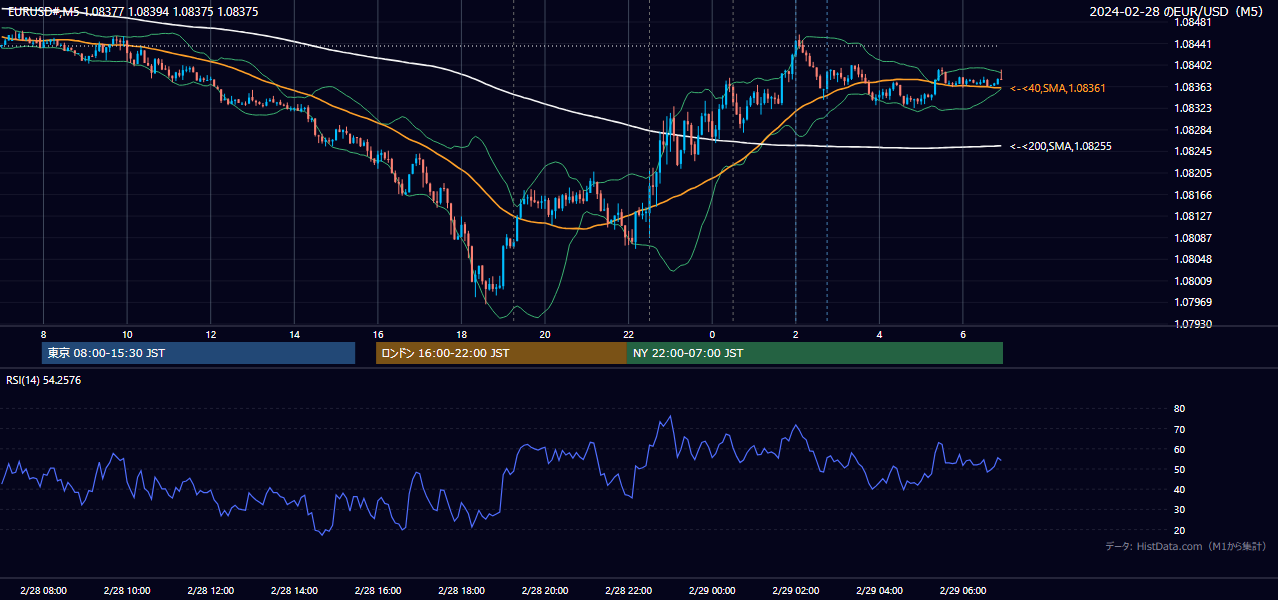The image size is (1278, 600).
Task: Click the bottom time label 2/28 20:00
Action: point(545,591)
